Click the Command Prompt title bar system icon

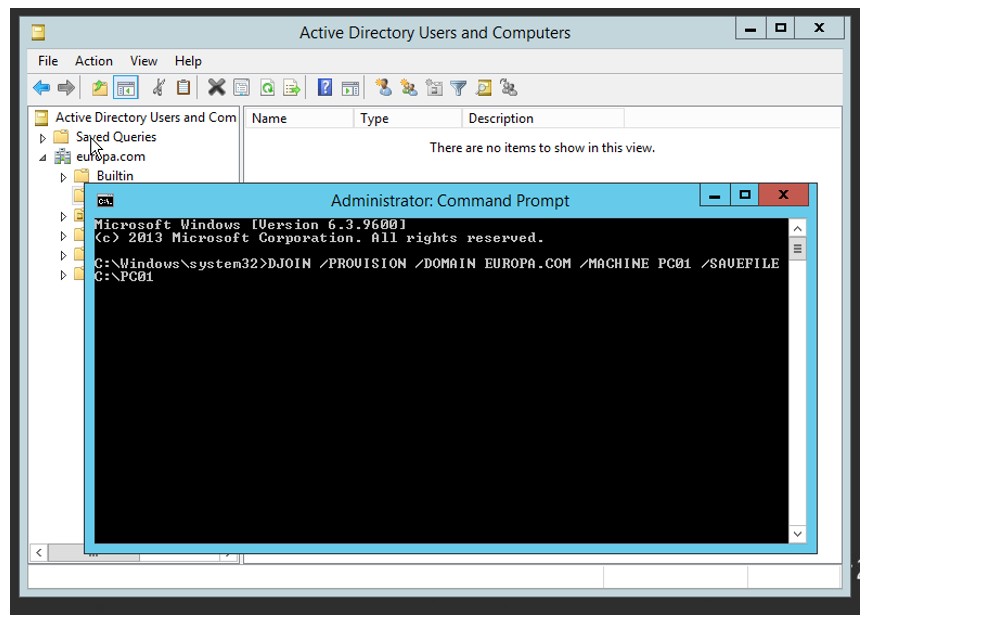coord(105,201)
